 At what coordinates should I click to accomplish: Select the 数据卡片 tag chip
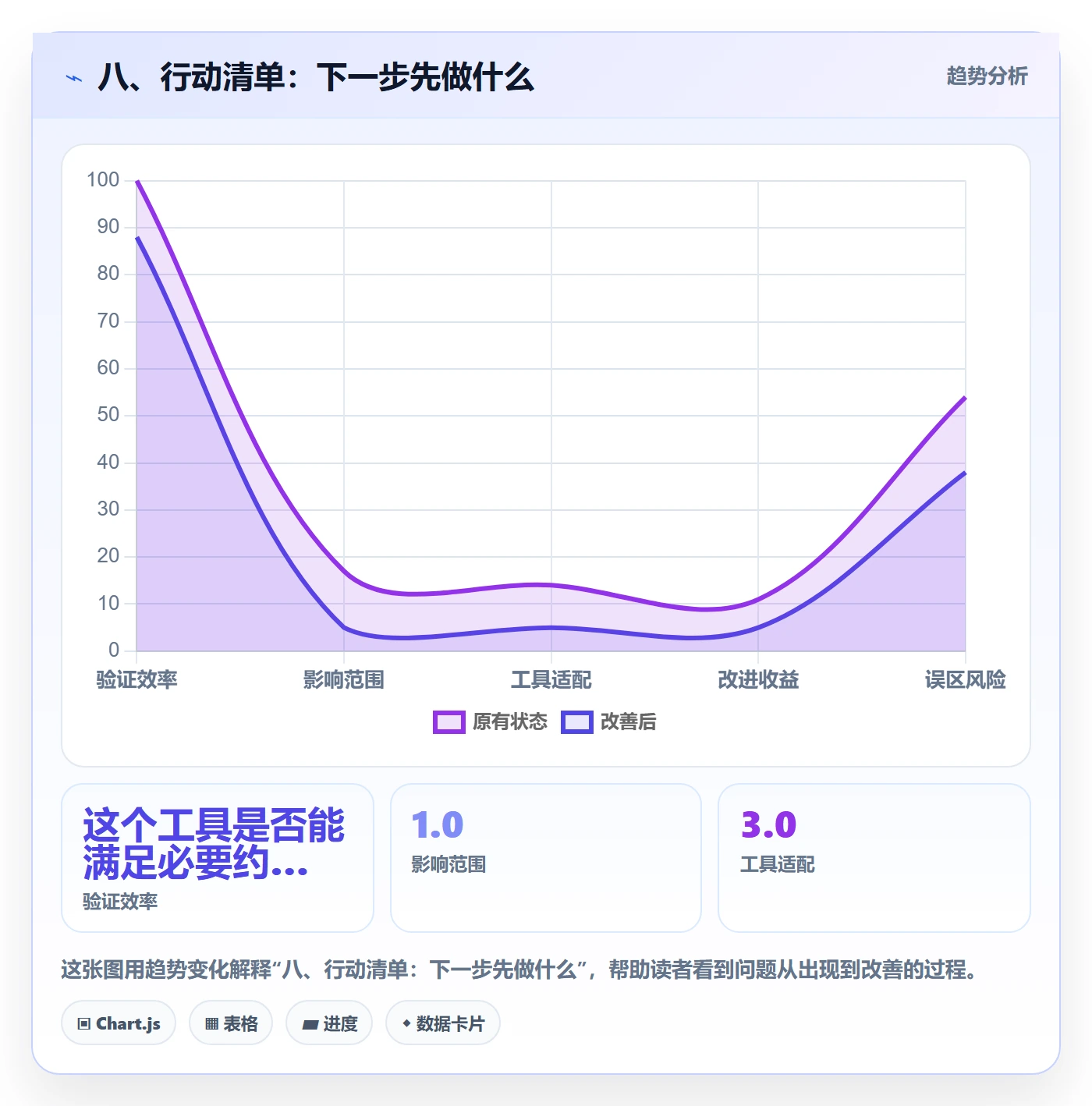click(443, 1023)
